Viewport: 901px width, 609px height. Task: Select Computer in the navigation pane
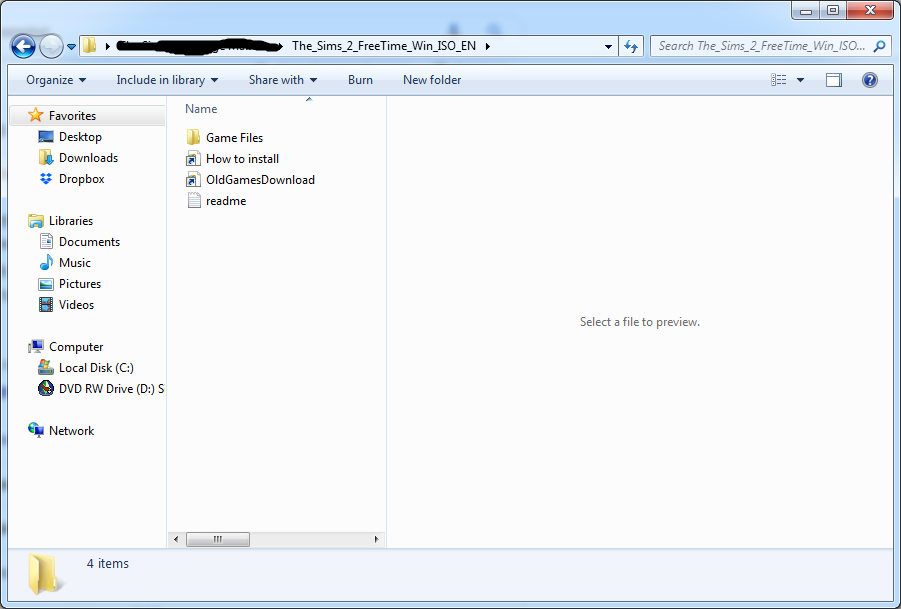(x=66, y=347)
